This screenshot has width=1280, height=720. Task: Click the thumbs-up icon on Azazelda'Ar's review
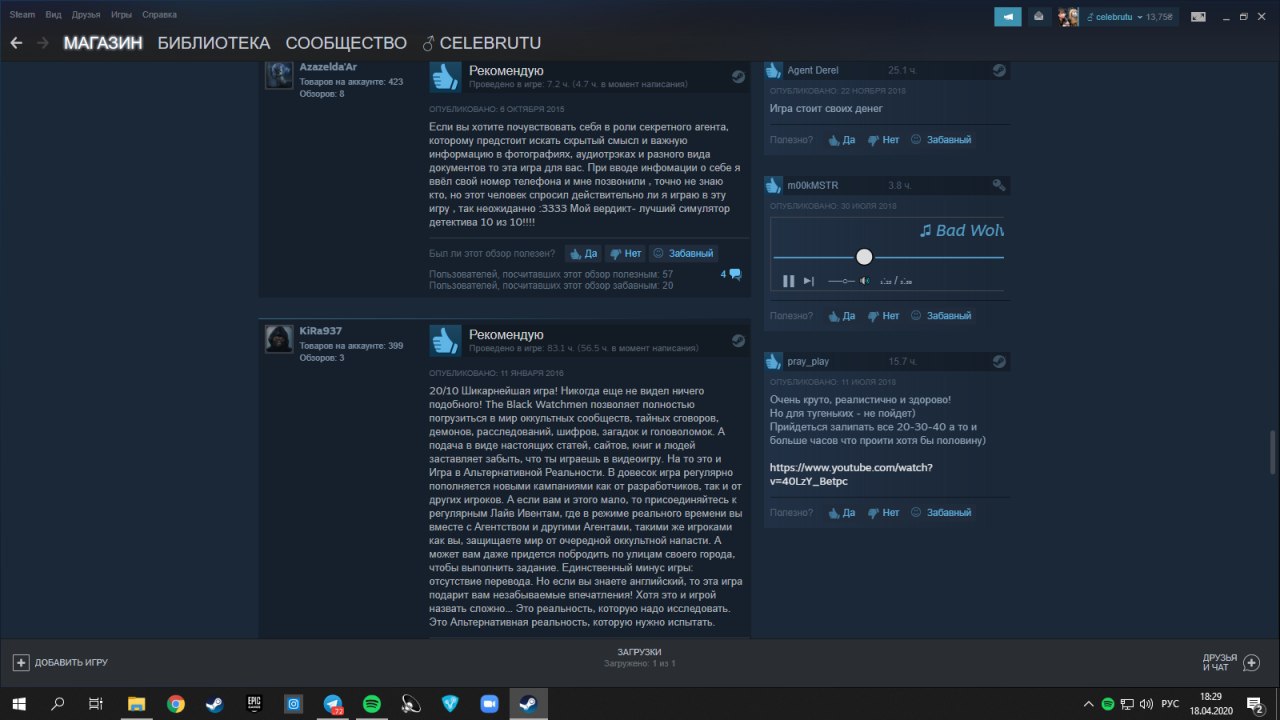pos(445,77)
